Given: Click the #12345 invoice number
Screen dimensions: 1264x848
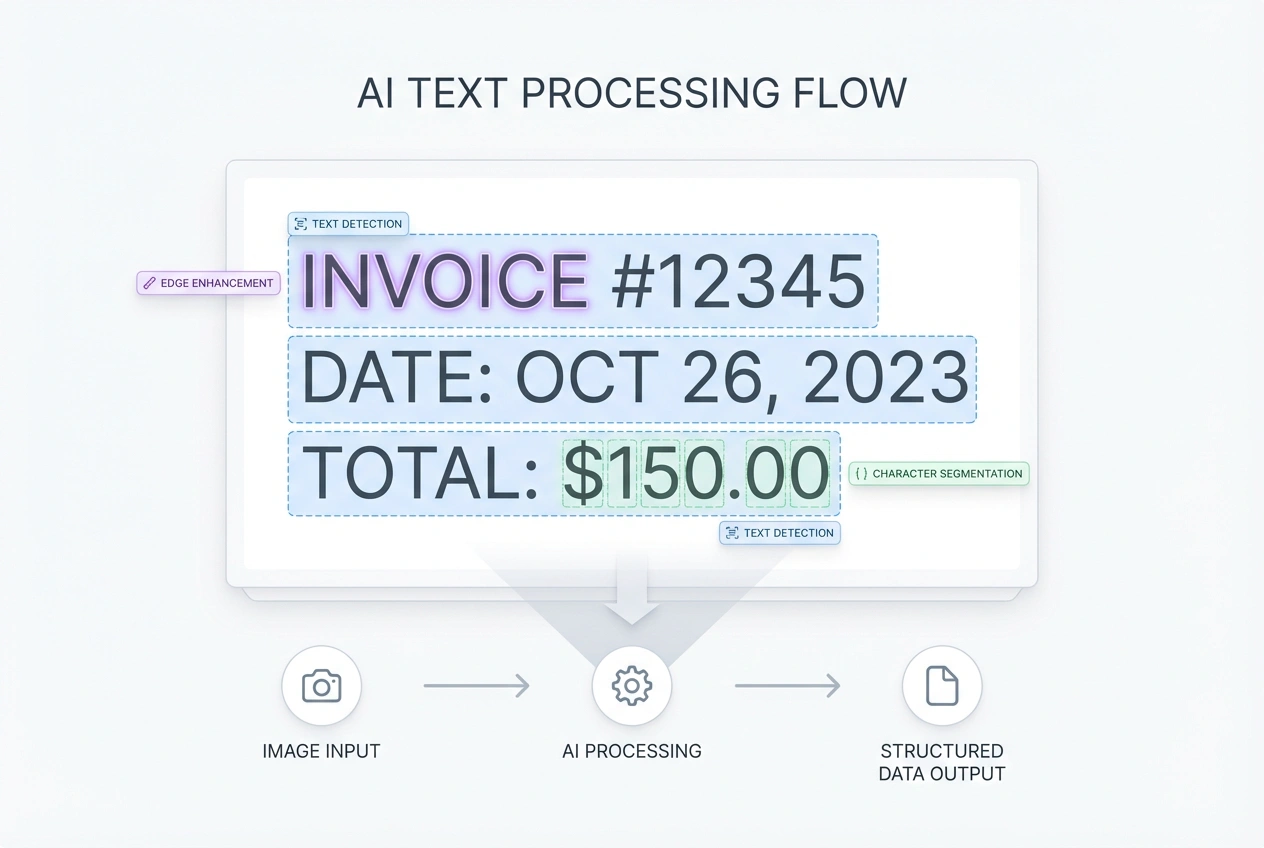Looking at the screenshot, I should point(738,281).
